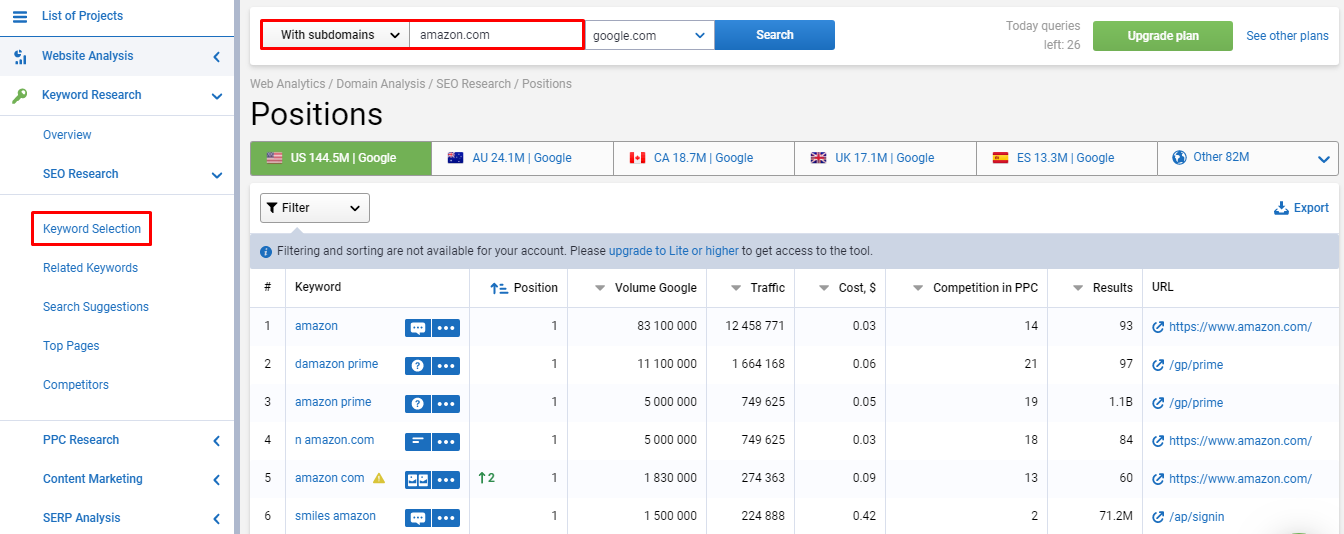Viewport: 1344px width, 534px height.
Task: Expand the SERP Analysis section
Action: [217, 519]
